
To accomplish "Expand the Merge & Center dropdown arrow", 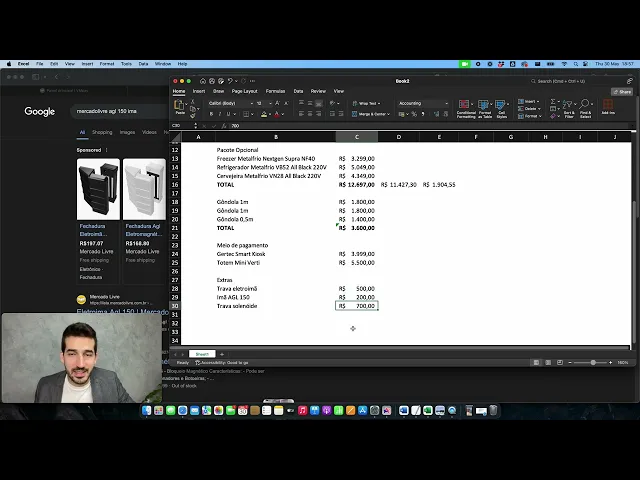I will click(x=389, y=114).
